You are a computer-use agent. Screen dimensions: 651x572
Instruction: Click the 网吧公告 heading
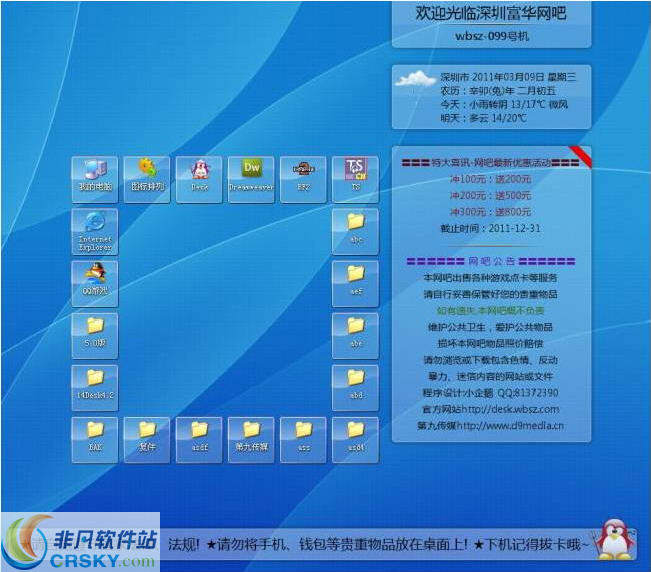point(491,261)
